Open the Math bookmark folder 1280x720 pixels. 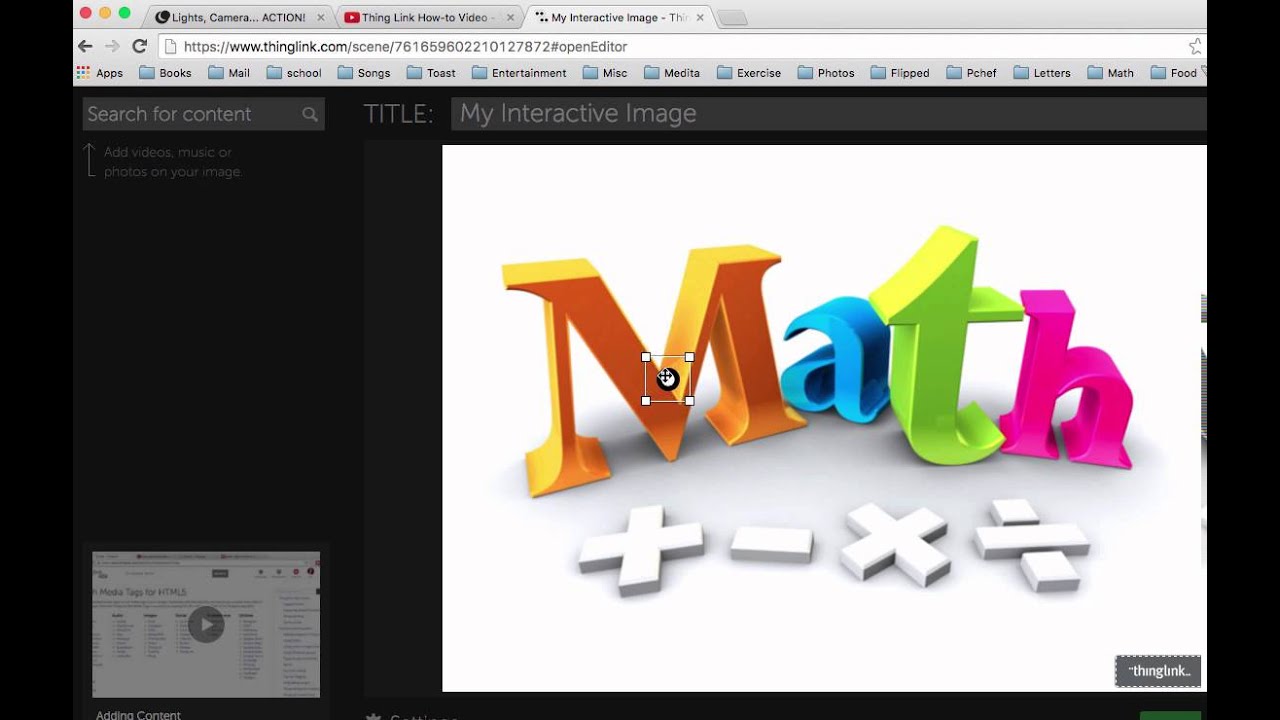(1111, 73)
